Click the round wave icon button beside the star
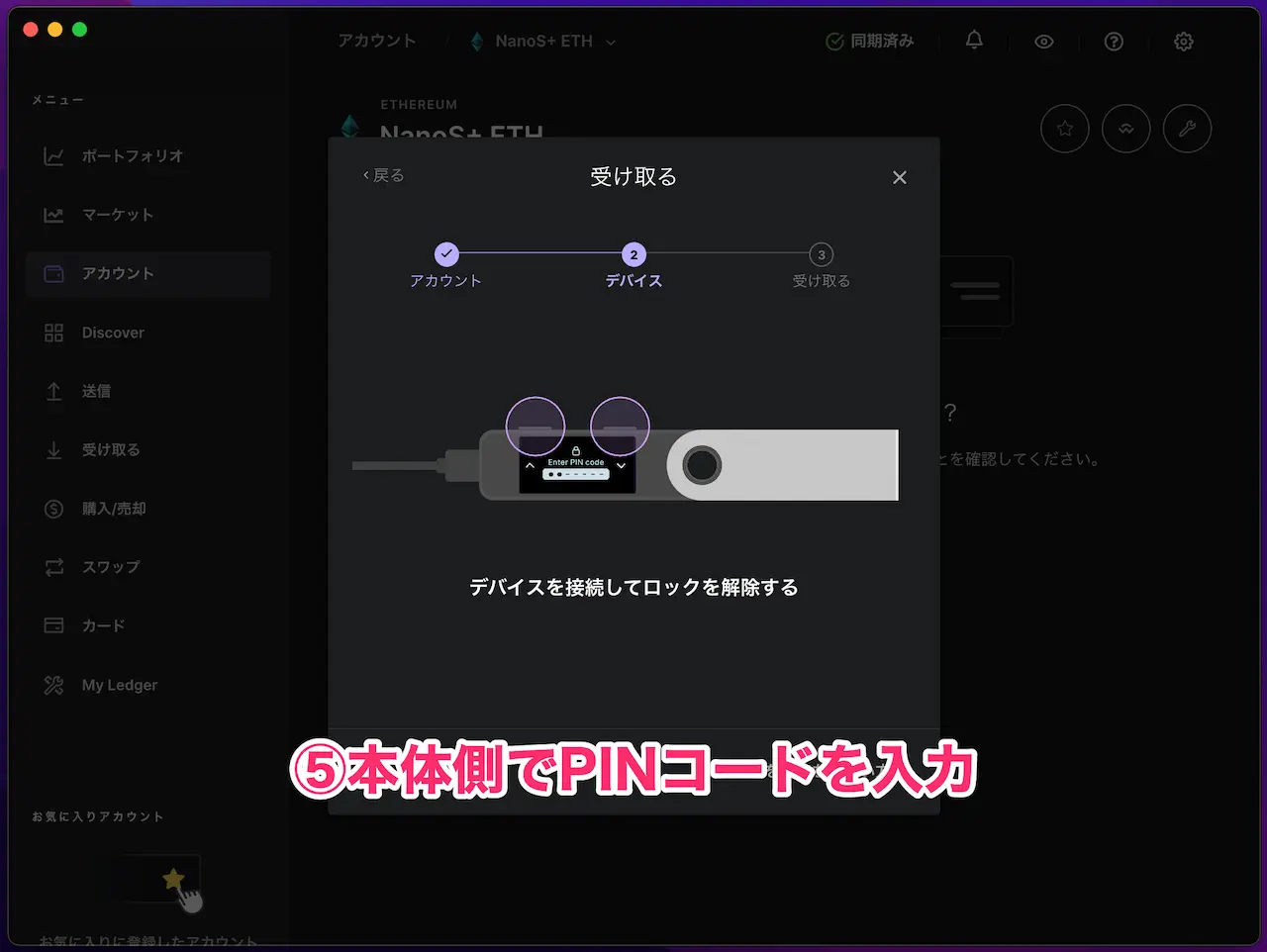 [x=1126, y=129]
